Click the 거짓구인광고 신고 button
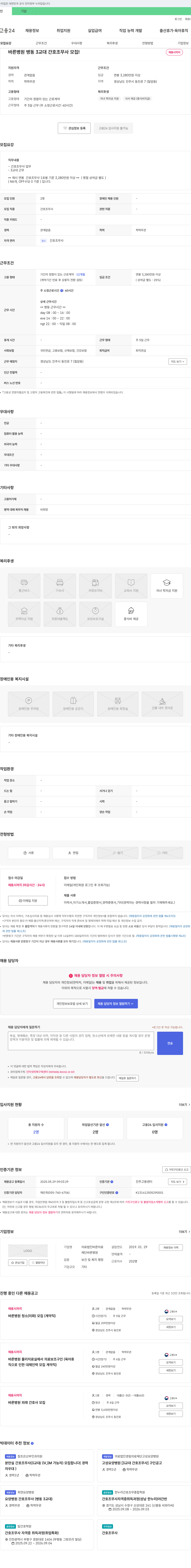 click(x=176, y=1169)
